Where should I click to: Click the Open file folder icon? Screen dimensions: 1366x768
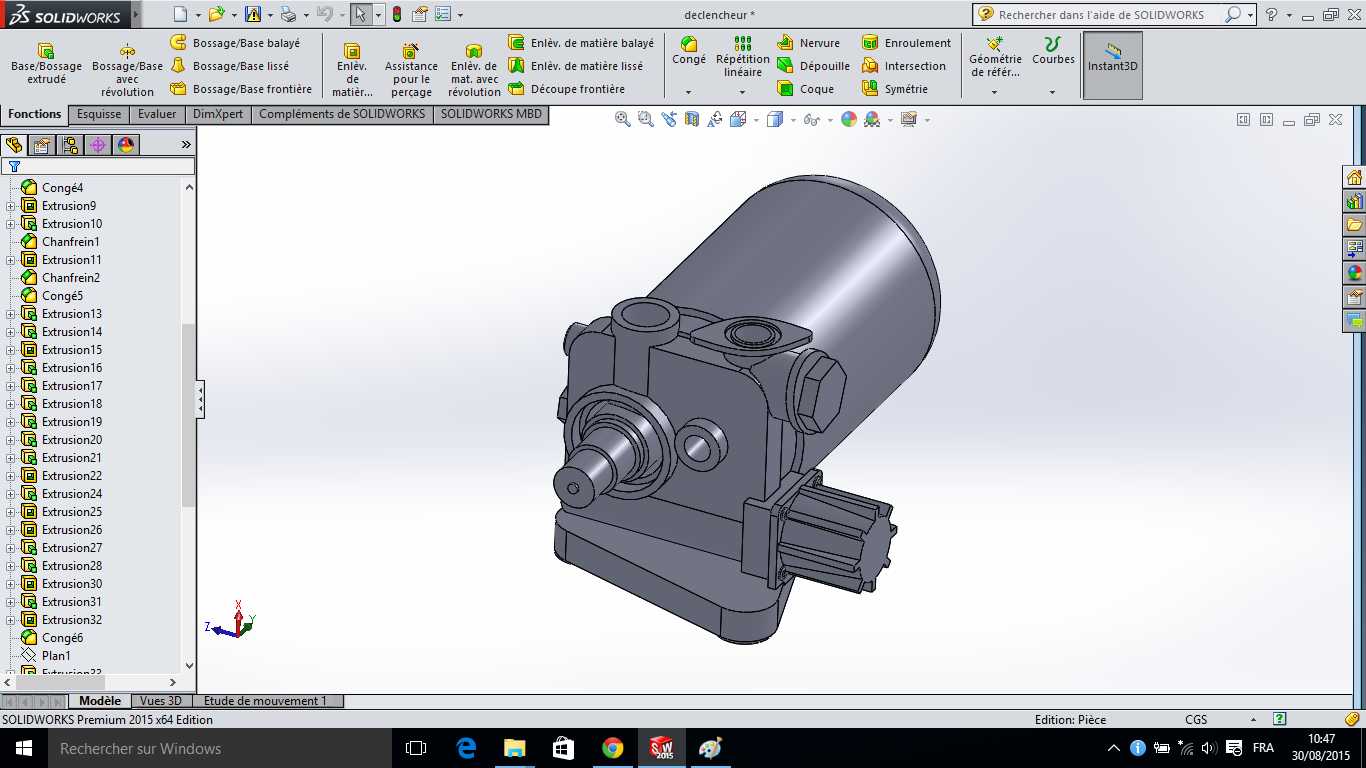216,14
